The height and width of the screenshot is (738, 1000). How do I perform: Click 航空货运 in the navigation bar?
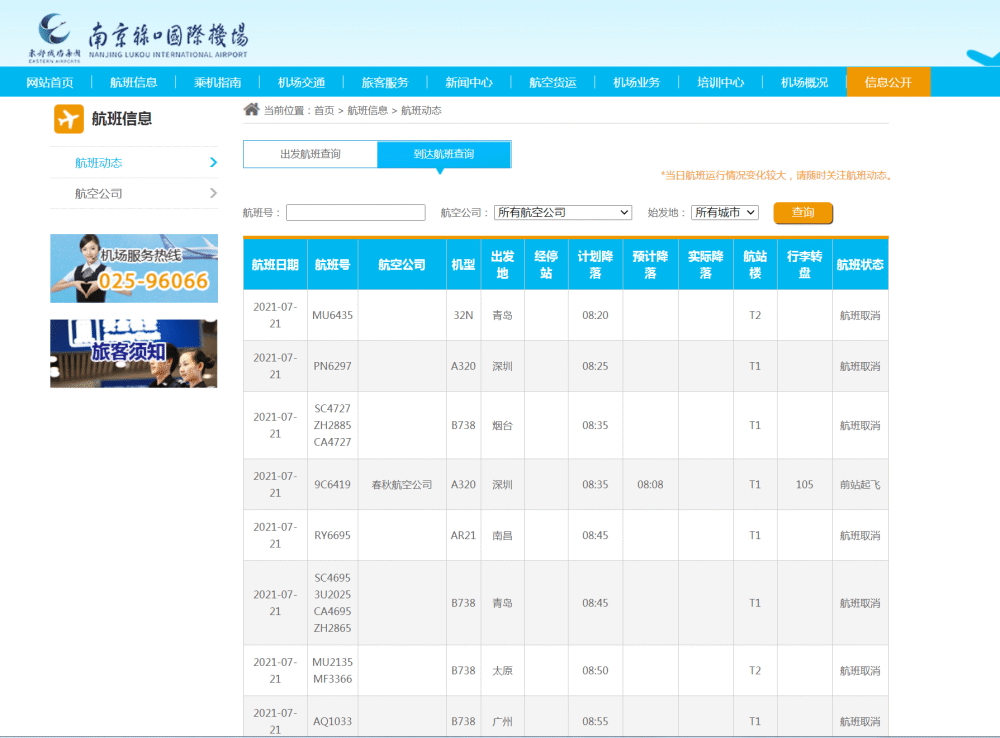[553, 82]
